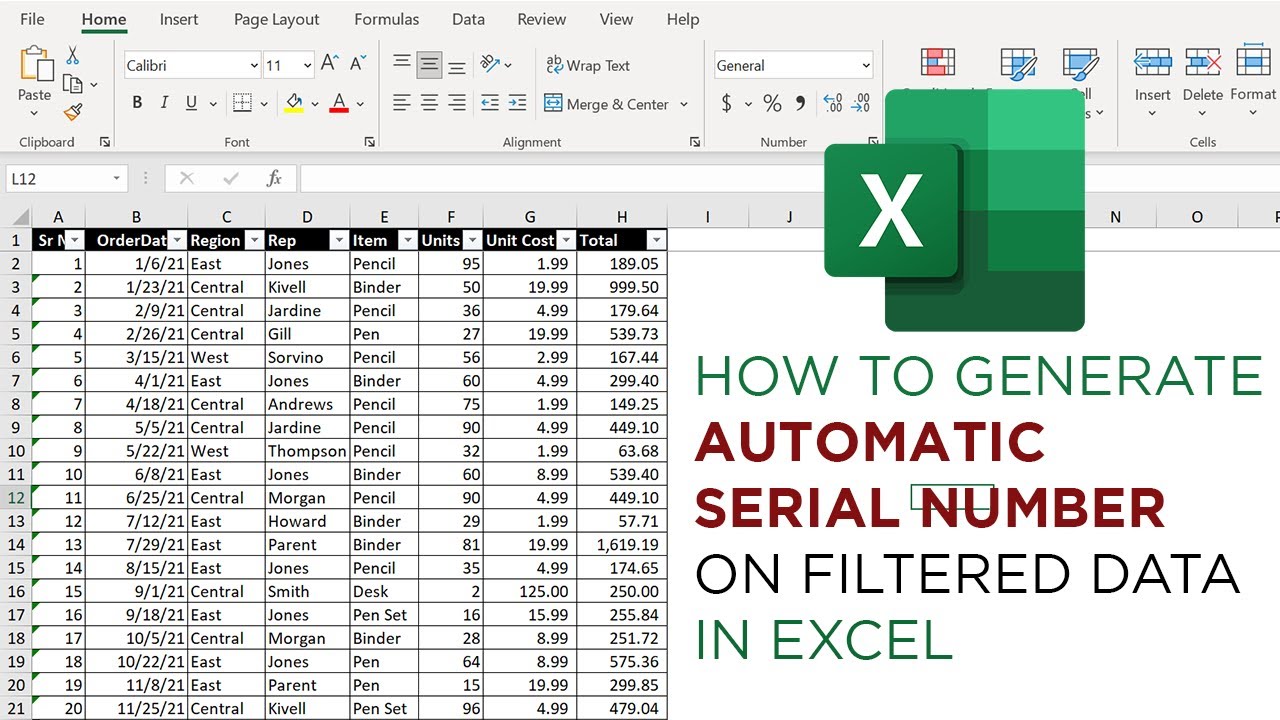Click the Delete cells icon
Viewport: 1280px width, 720px height.
1203,63
